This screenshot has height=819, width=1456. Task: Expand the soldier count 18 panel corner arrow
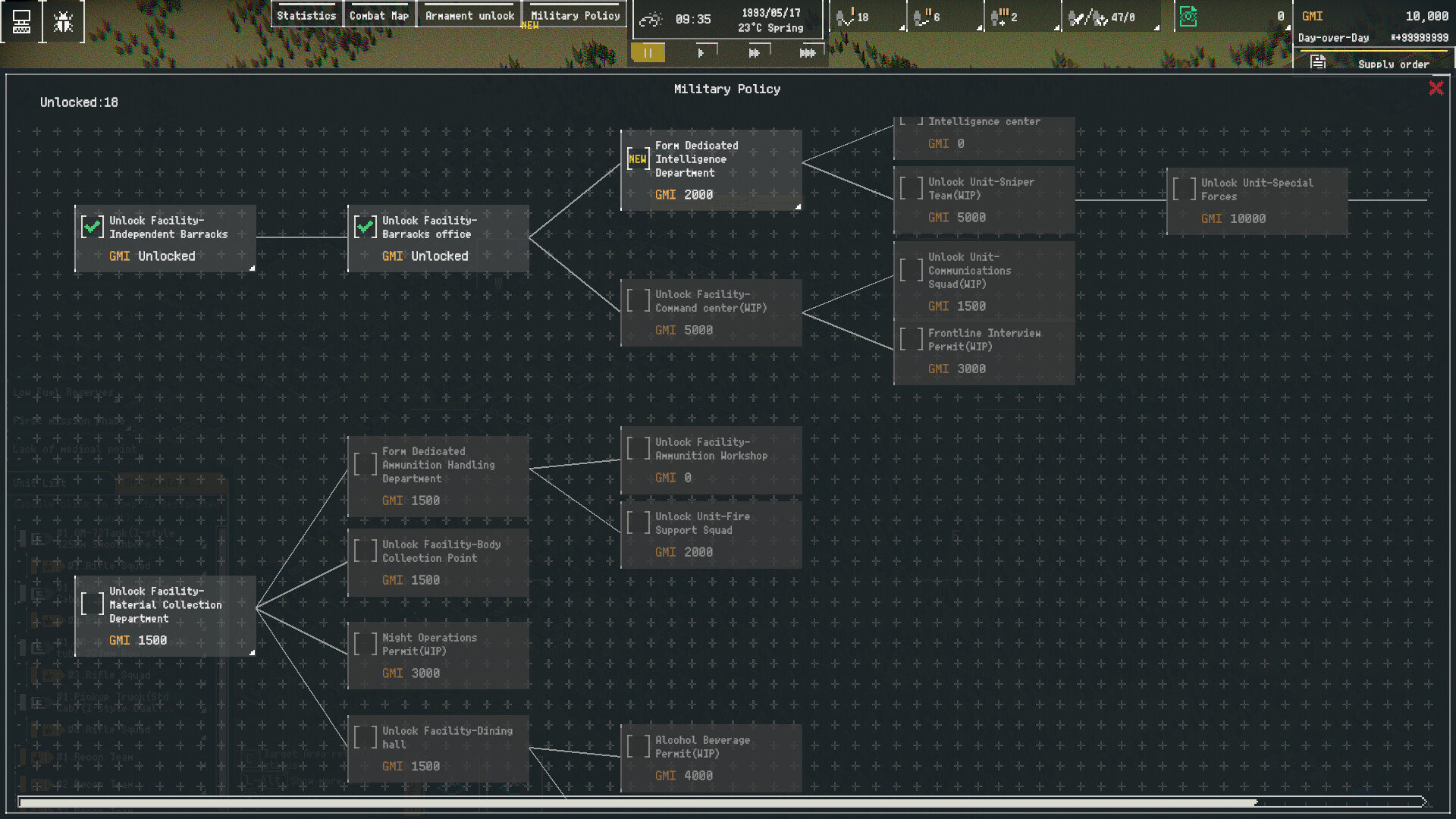[x=902, y=28]
